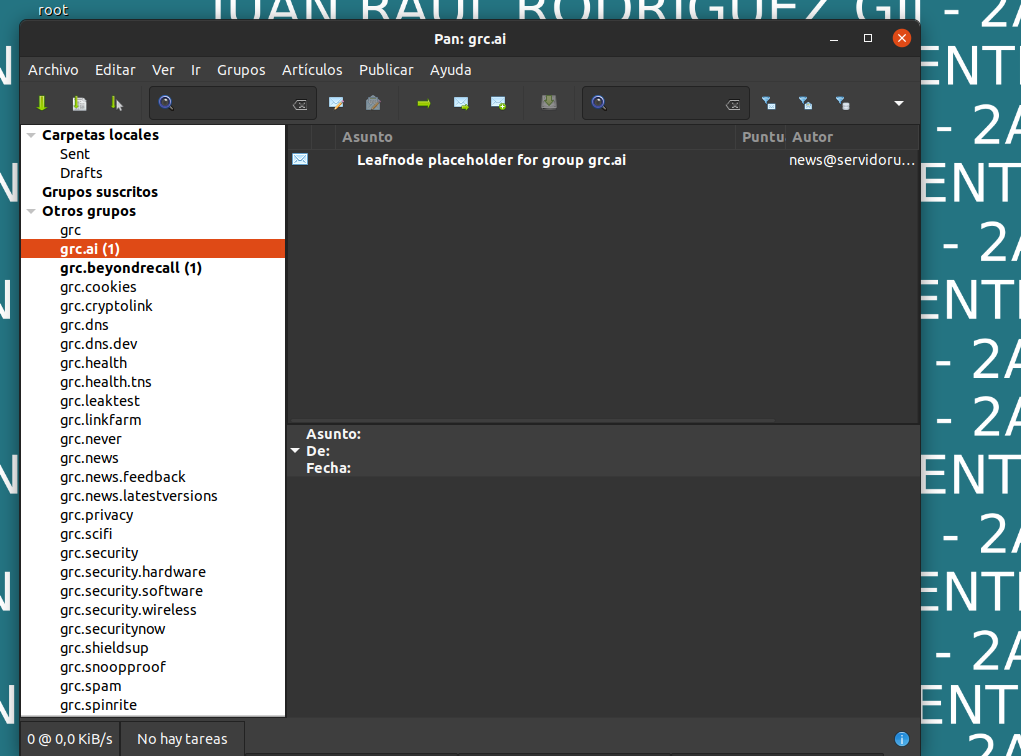Image resolution: width=1021 pixels, height=756 pixels.
Task: Collapse the Otros grupos tree node
Action: point(31,211)
